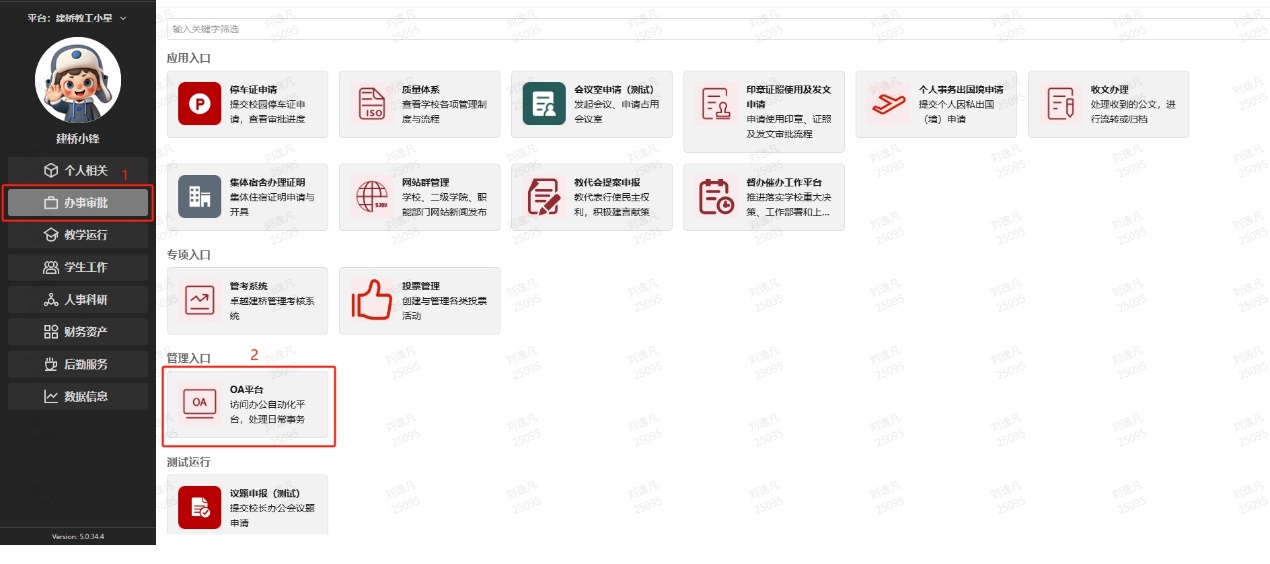This screenshot has width=1270, height=564.
Task: Select 财务资产 in the sidebar menu
Action: point(78,332)
